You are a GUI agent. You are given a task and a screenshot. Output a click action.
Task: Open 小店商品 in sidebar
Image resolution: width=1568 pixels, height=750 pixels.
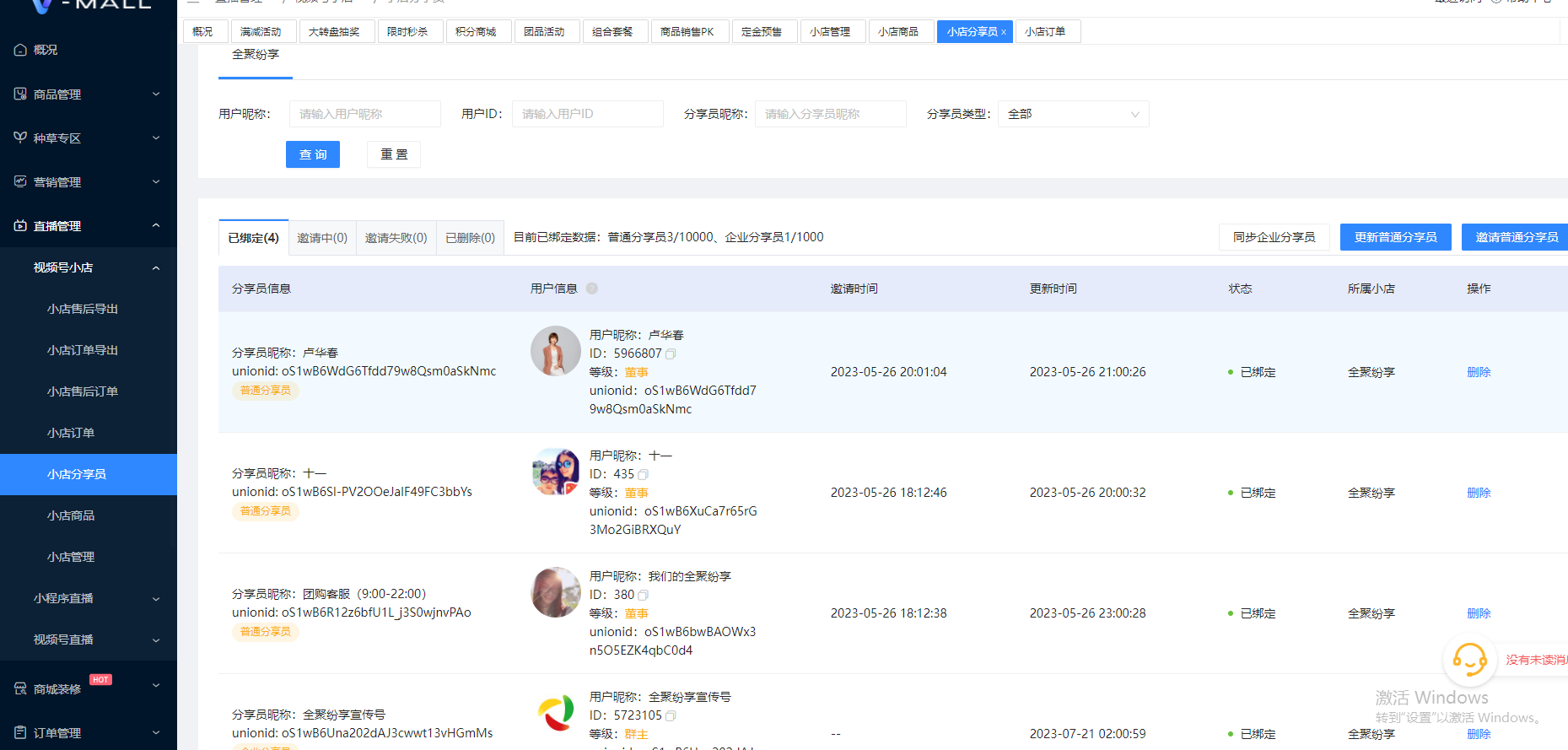point(89,515)
